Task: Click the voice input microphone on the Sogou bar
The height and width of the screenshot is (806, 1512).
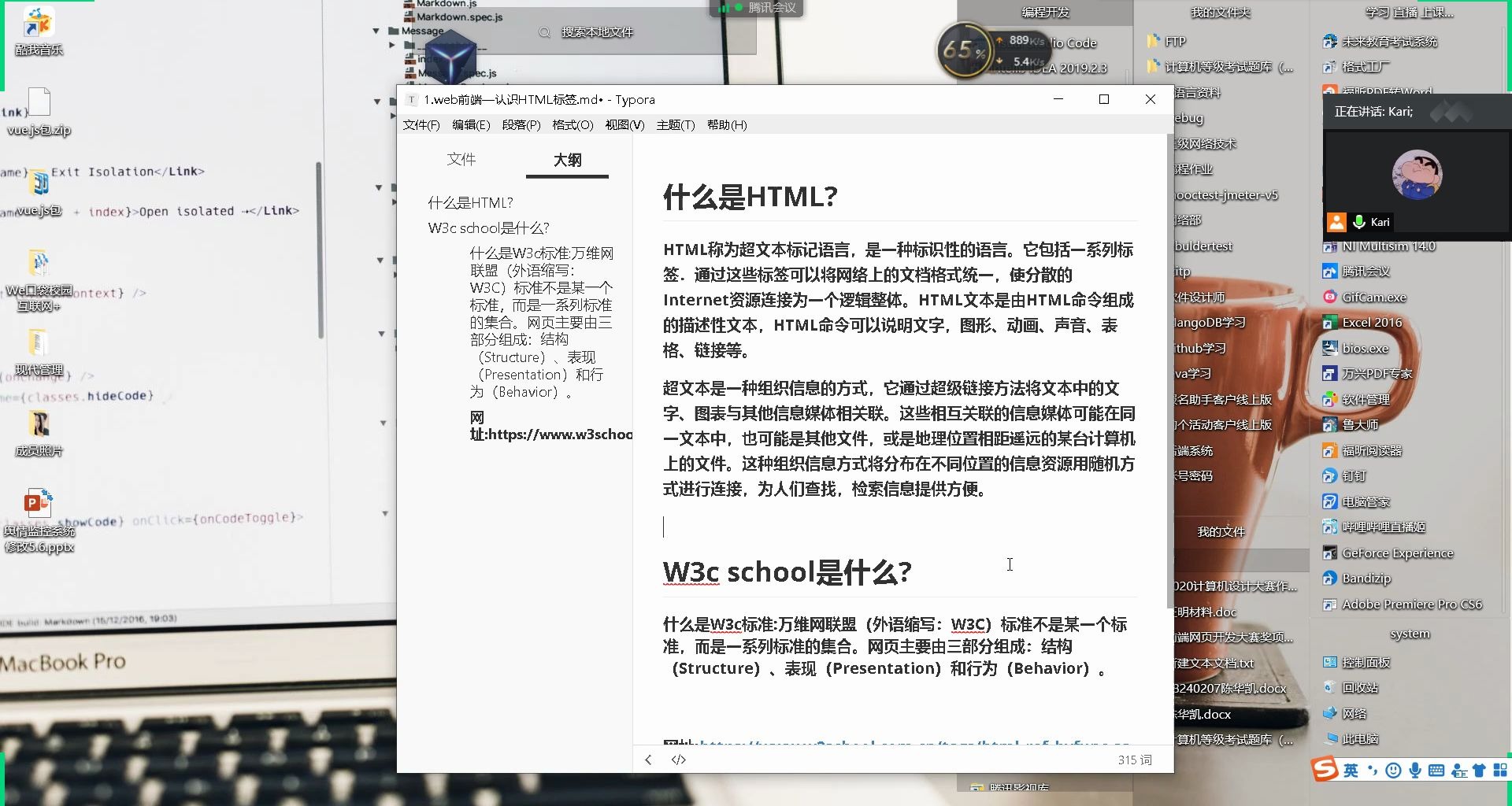Action: (x=1414, y=770)
